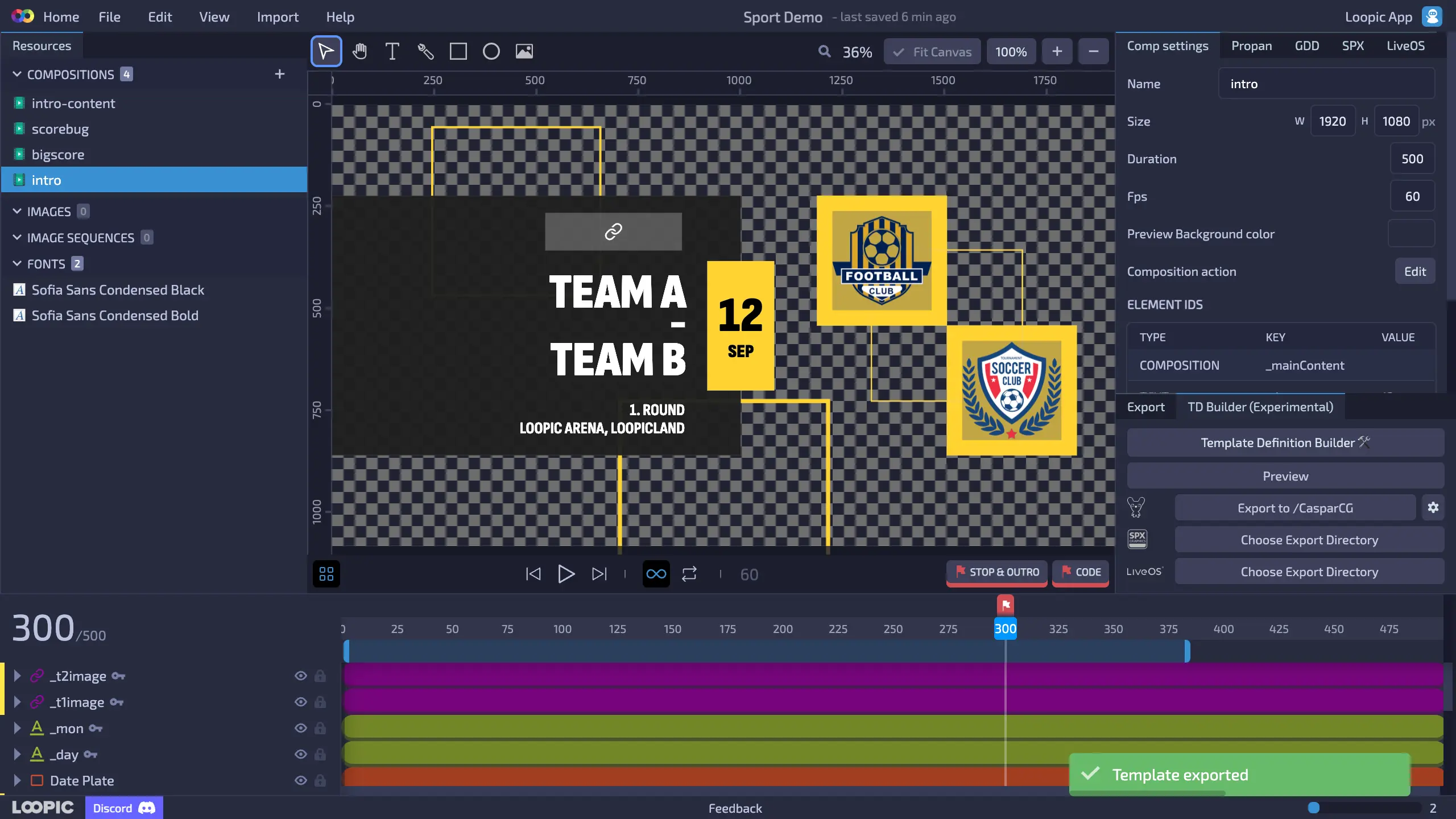Zoom in with the plus button
Screen dimensions: 1456x819
pos(1057,51)
